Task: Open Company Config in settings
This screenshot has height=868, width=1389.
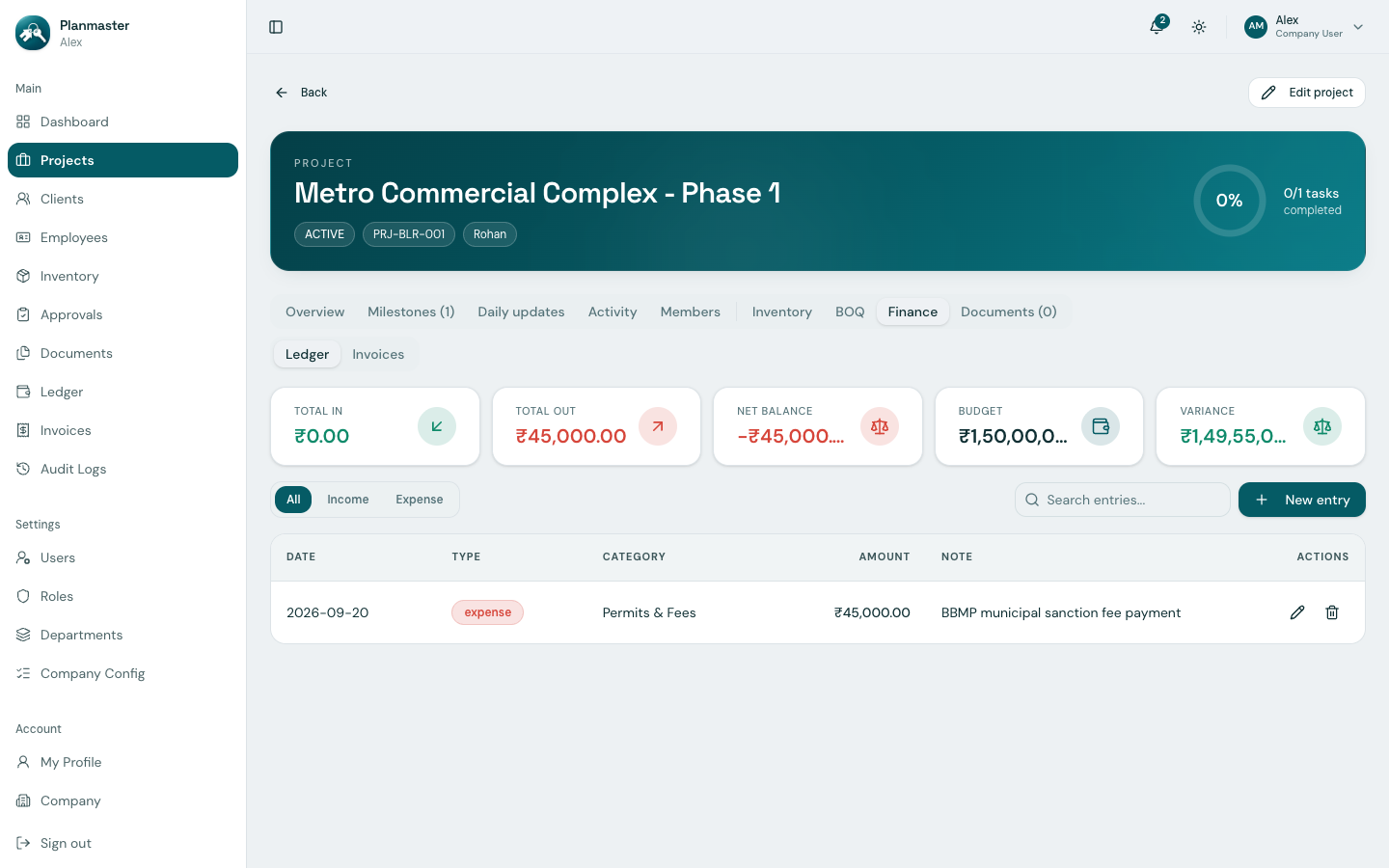Action: click(123, 673)
